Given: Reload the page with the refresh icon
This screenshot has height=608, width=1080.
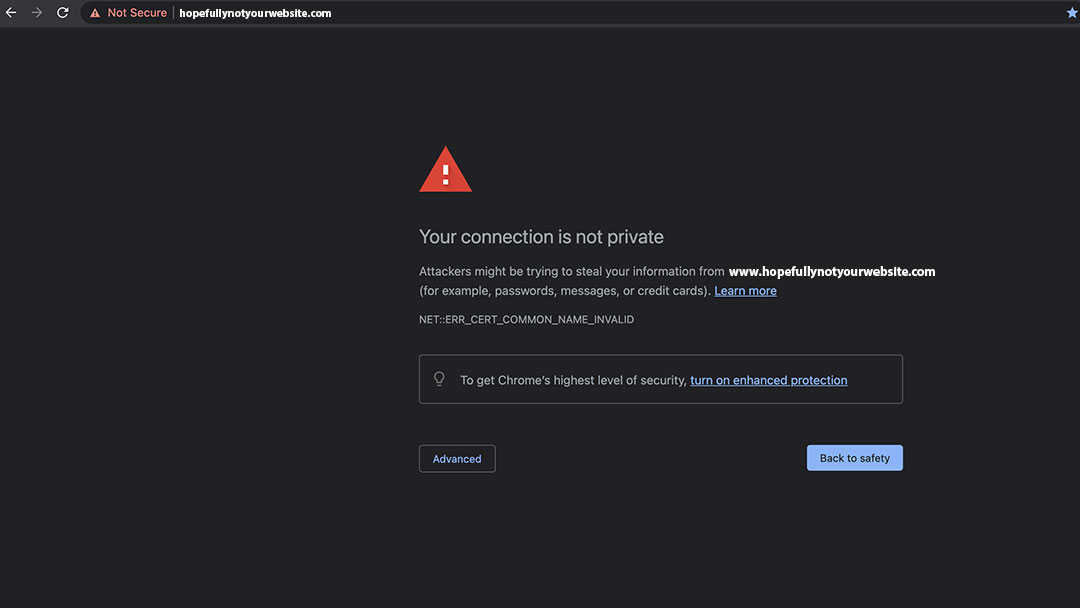Looking at the screenshot, I should coord(63,13).
